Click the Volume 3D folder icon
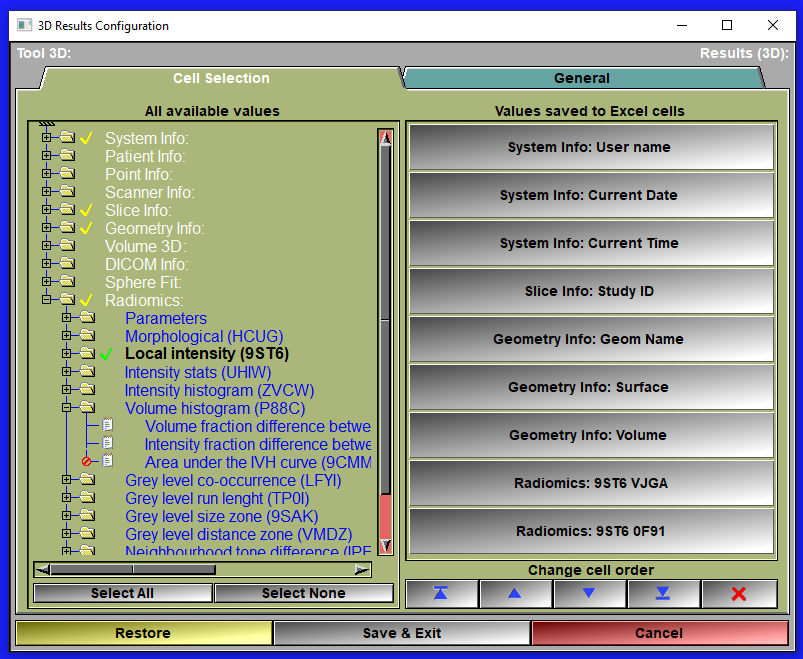This screenshot has width=803, height=659. click(67, 245)
